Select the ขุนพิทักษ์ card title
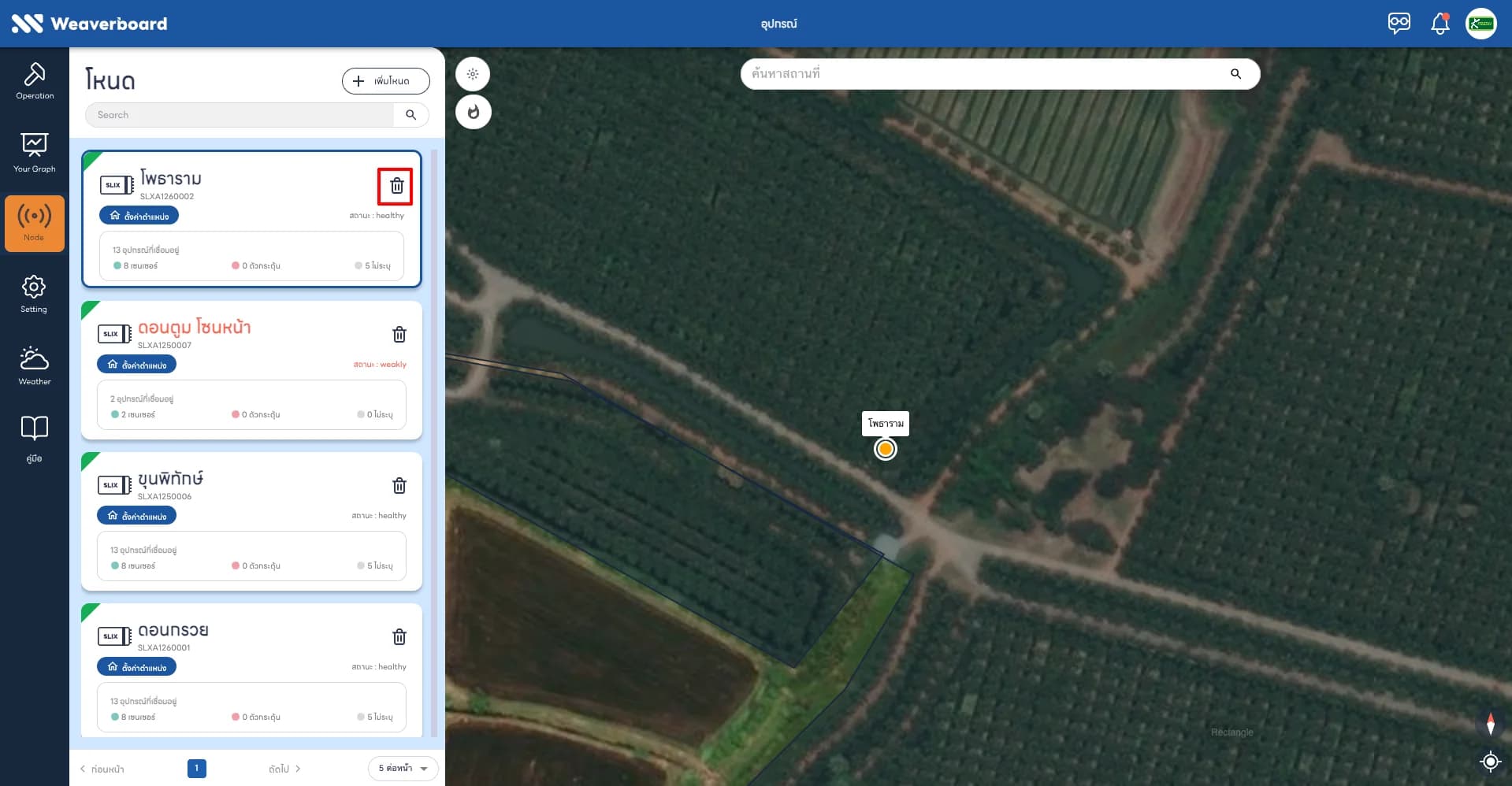The image size is (1512, 786). [171, 478]
